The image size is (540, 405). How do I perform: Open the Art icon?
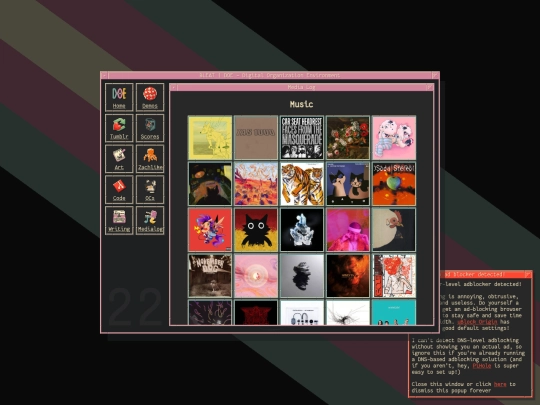[119, 158]
